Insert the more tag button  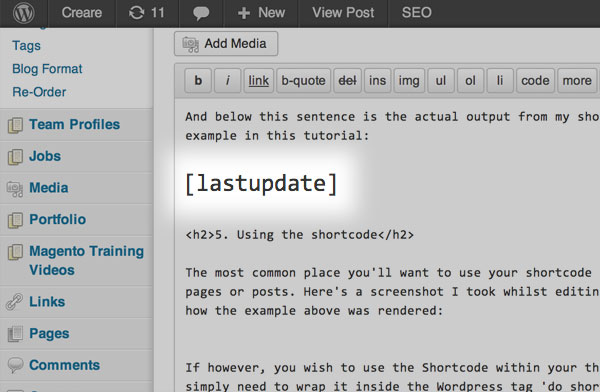pyautogui.click(x=577, y=81)
